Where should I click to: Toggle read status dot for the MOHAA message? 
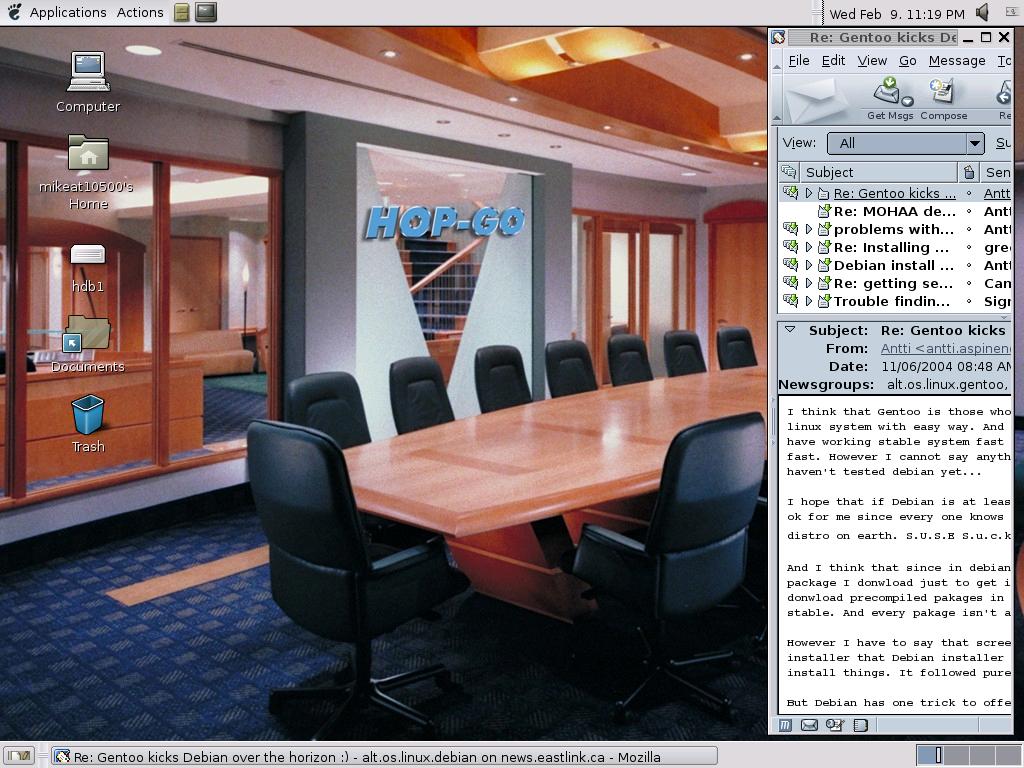click(968, 211)
